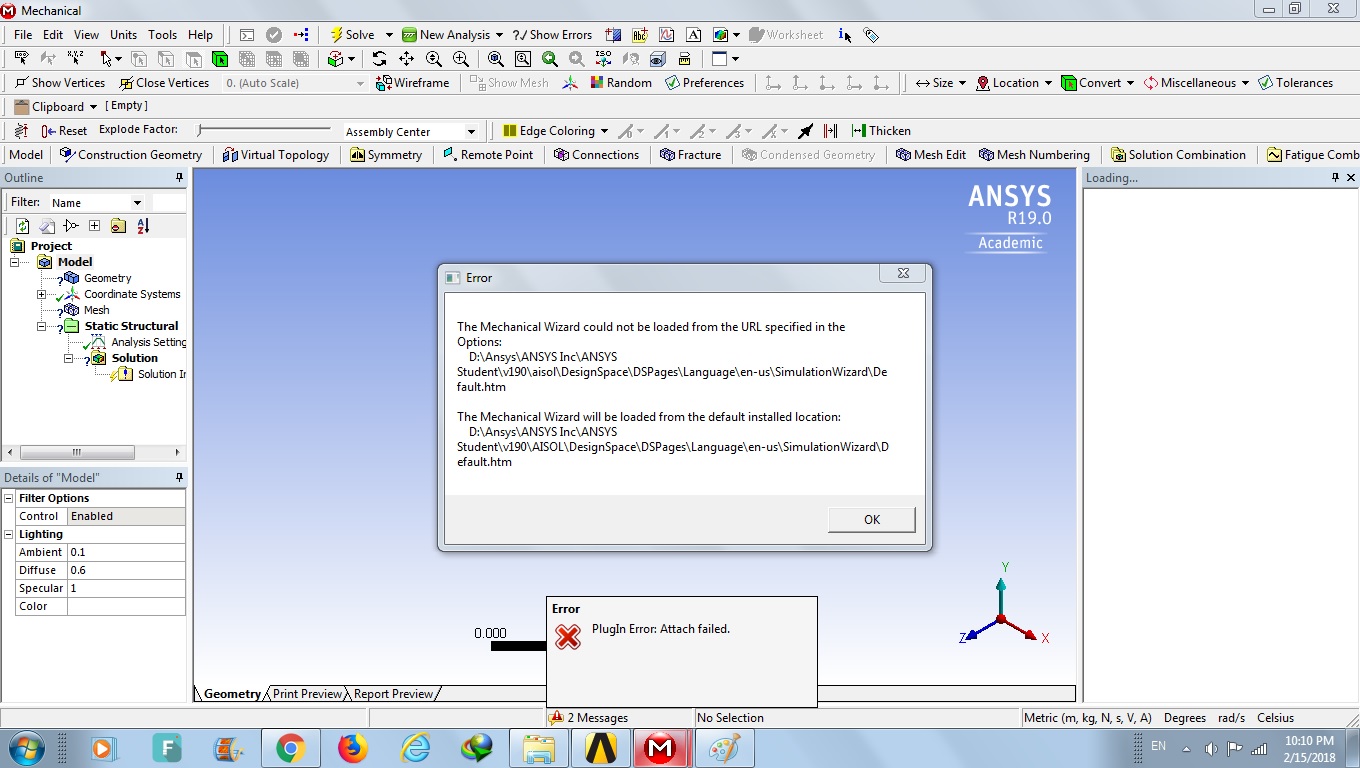Click the Expand All icon in Outline
Image resolution: width=1360 pixels, height=768 pixels.
point(94,226)
